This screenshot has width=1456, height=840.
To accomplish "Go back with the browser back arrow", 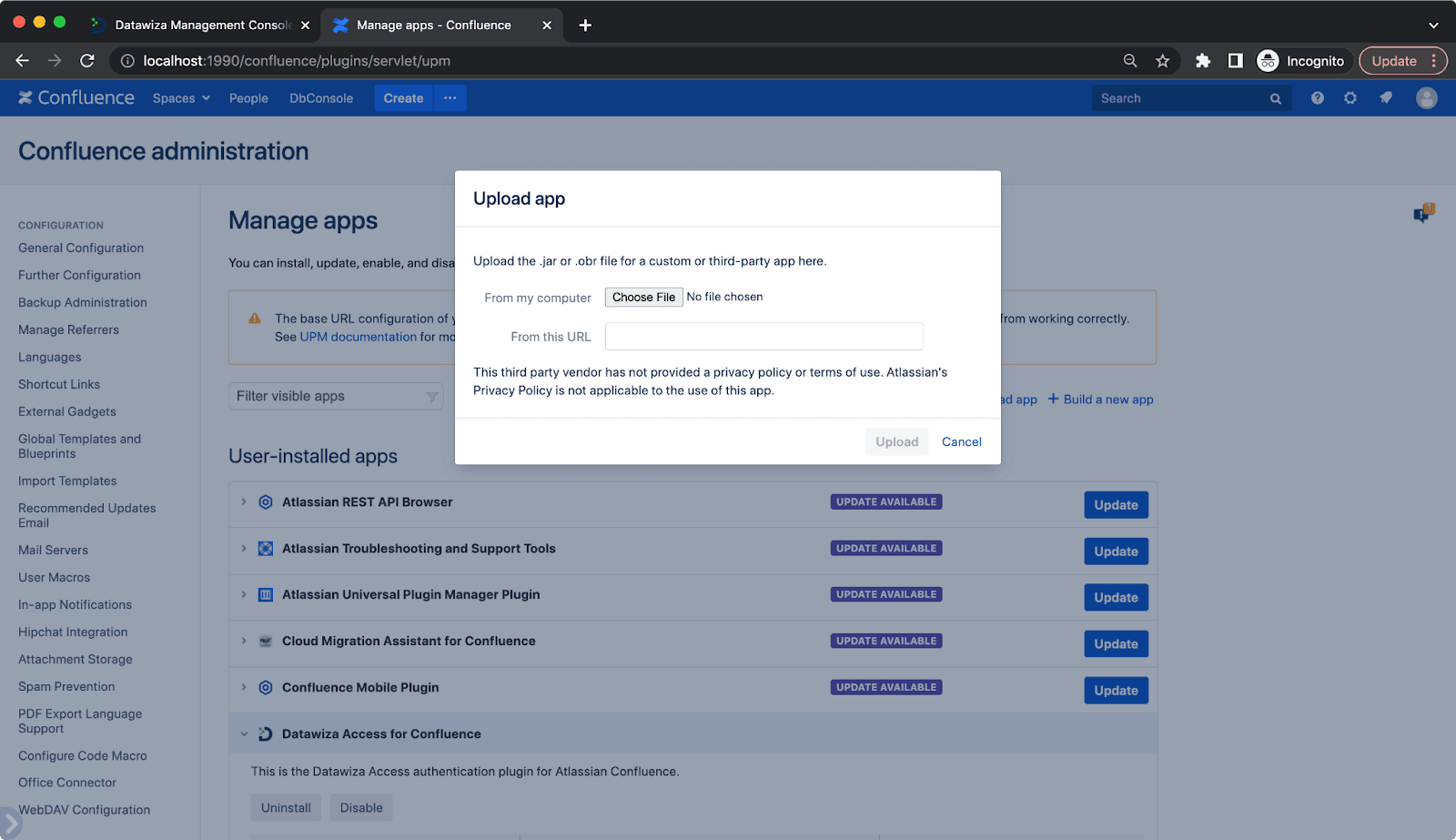I will (x=23, y=61).
